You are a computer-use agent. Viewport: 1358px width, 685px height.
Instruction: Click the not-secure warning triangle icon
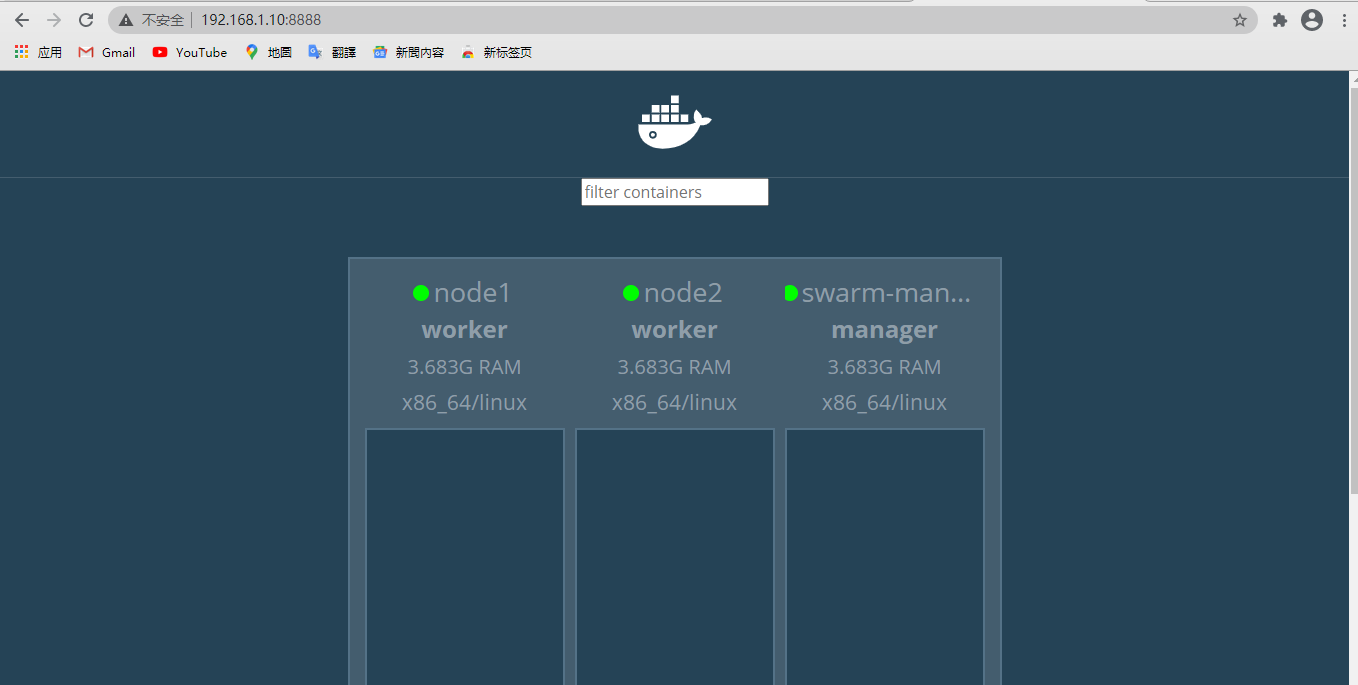126,20
